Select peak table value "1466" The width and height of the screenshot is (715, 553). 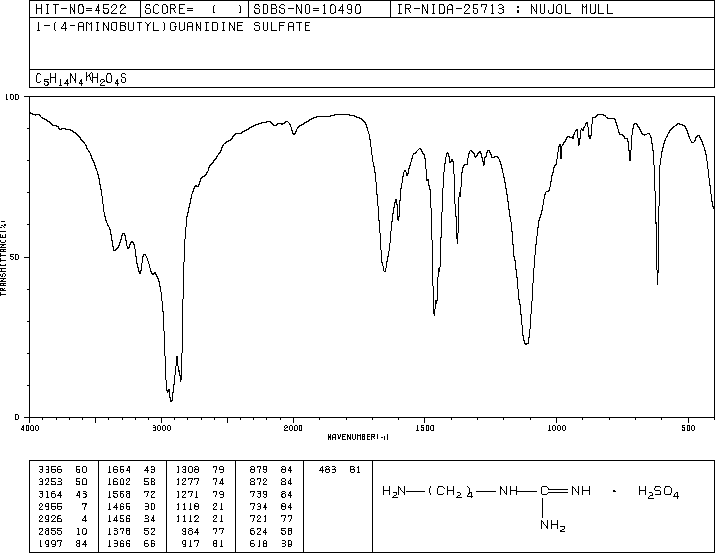[119, 506]
